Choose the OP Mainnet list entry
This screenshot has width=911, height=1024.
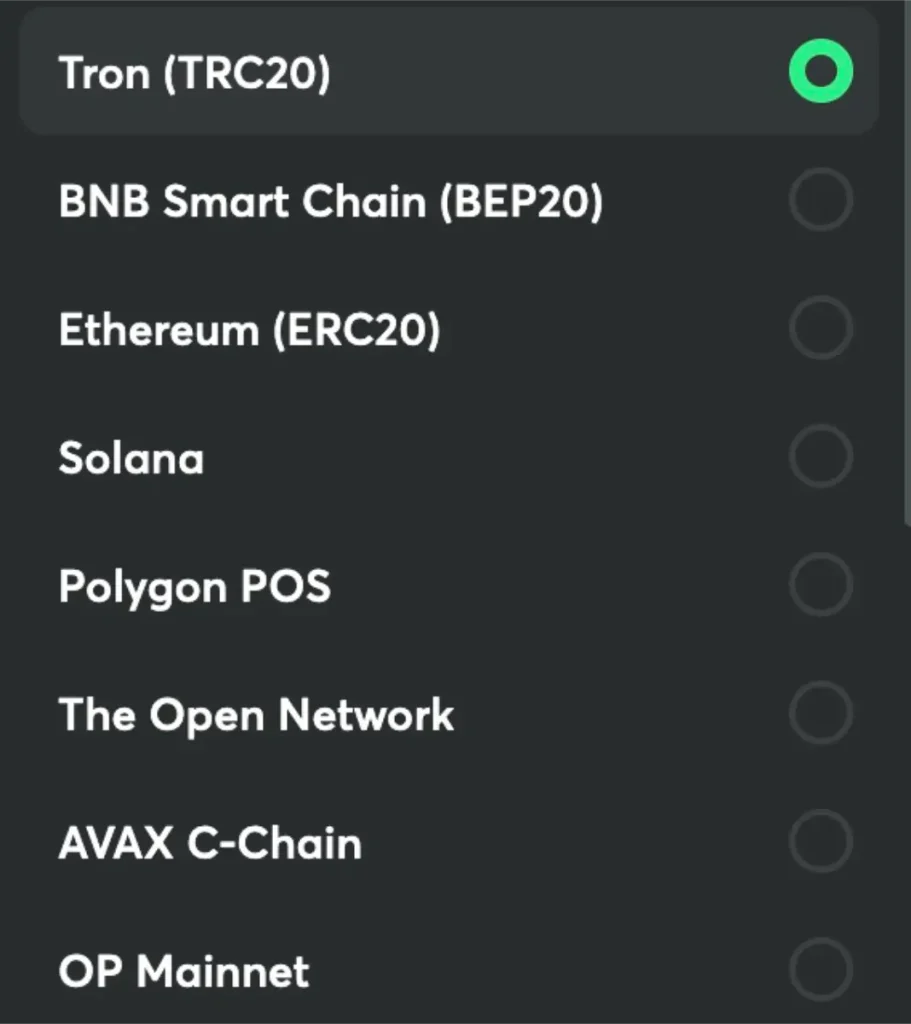tap(450, 968)
